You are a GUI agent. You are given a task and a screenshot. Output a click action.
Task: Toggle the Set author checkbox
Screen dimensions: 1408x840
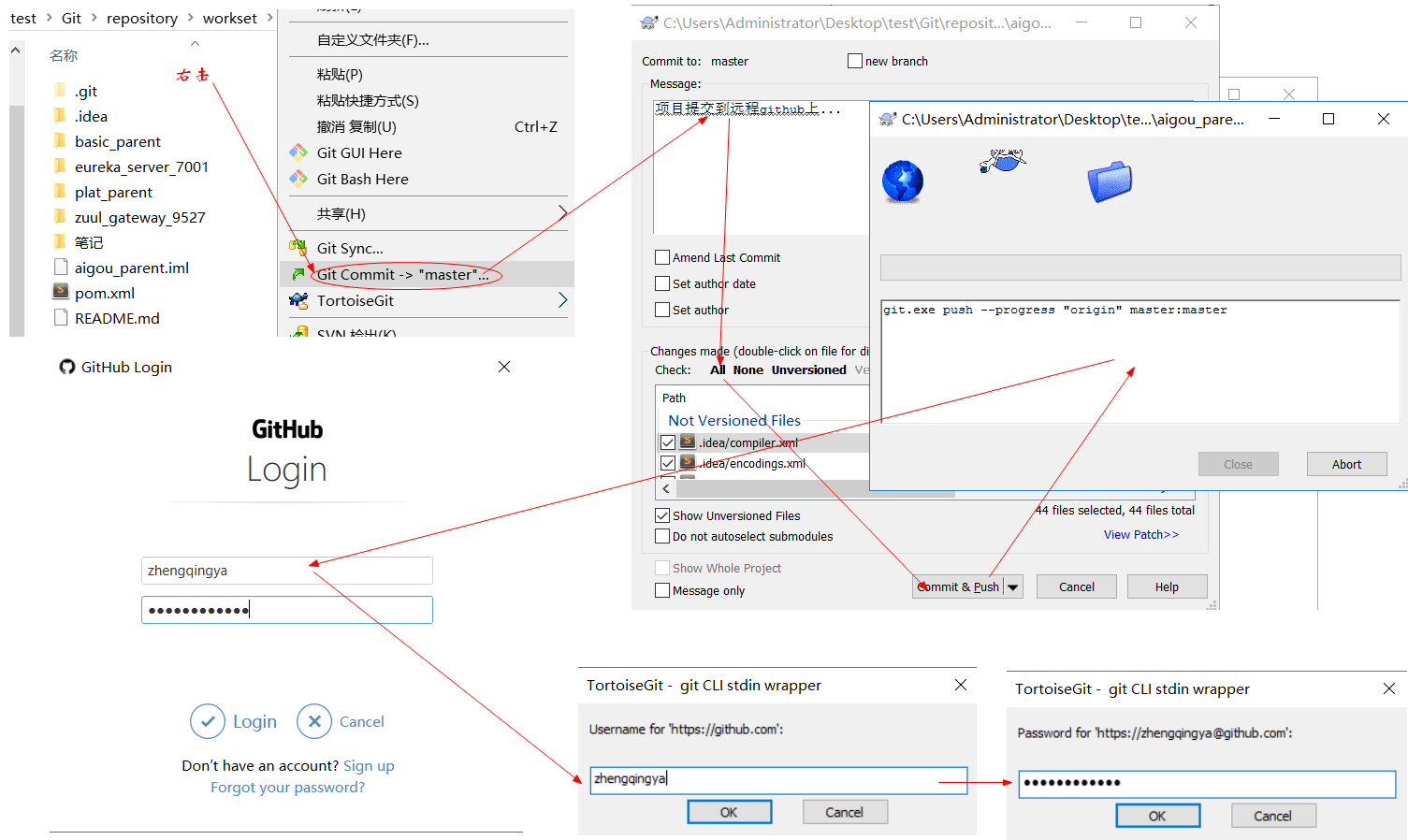coord(662,310)
